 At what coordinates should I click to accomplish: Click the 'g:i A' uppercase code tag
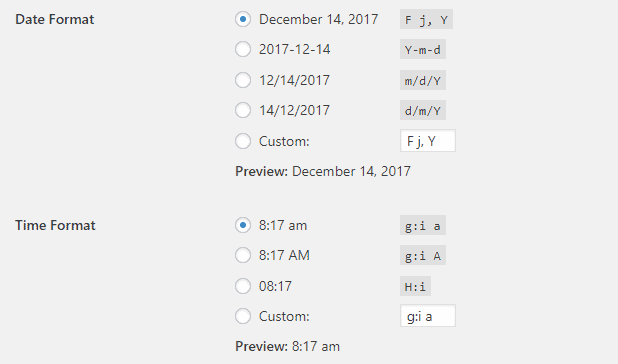423,255
